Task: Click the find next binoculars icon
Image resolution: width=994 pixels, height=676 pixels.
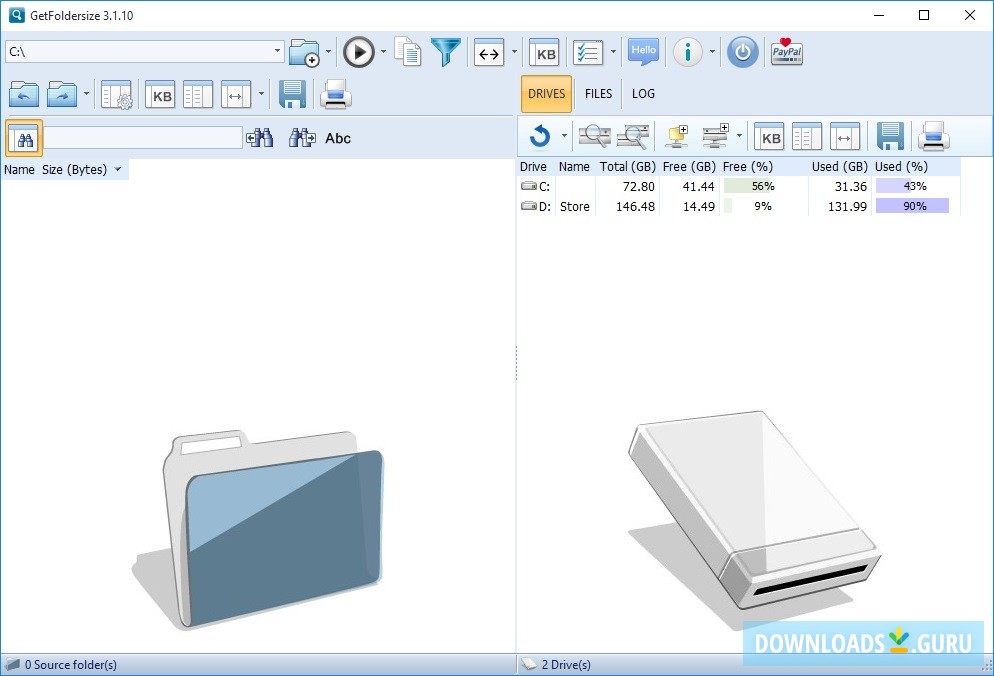Action: tap(302, 138)
